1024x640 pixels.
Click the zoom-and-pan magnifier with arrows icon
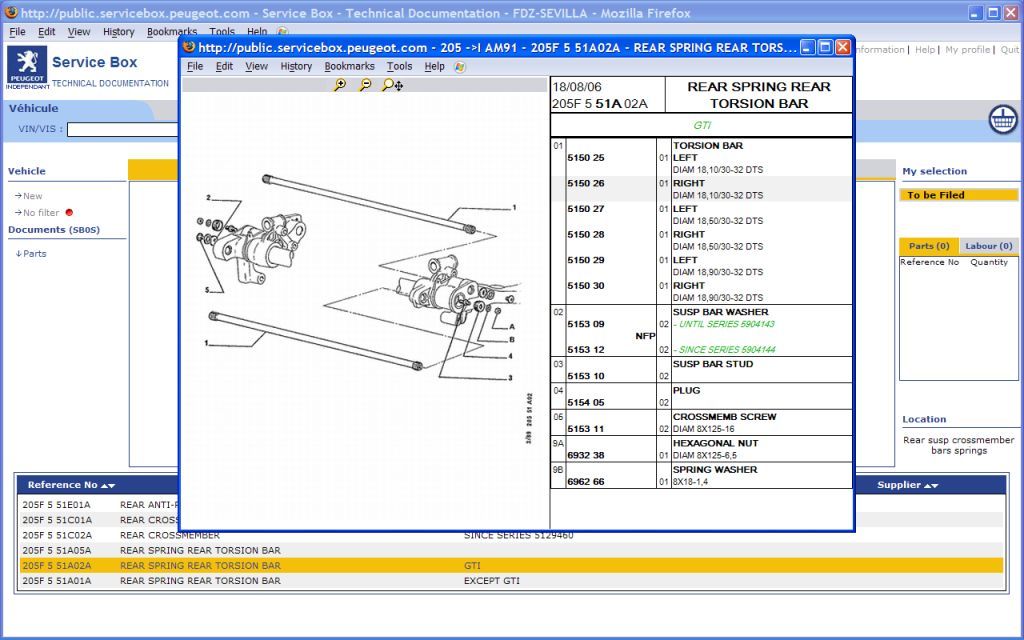[392, 85]
